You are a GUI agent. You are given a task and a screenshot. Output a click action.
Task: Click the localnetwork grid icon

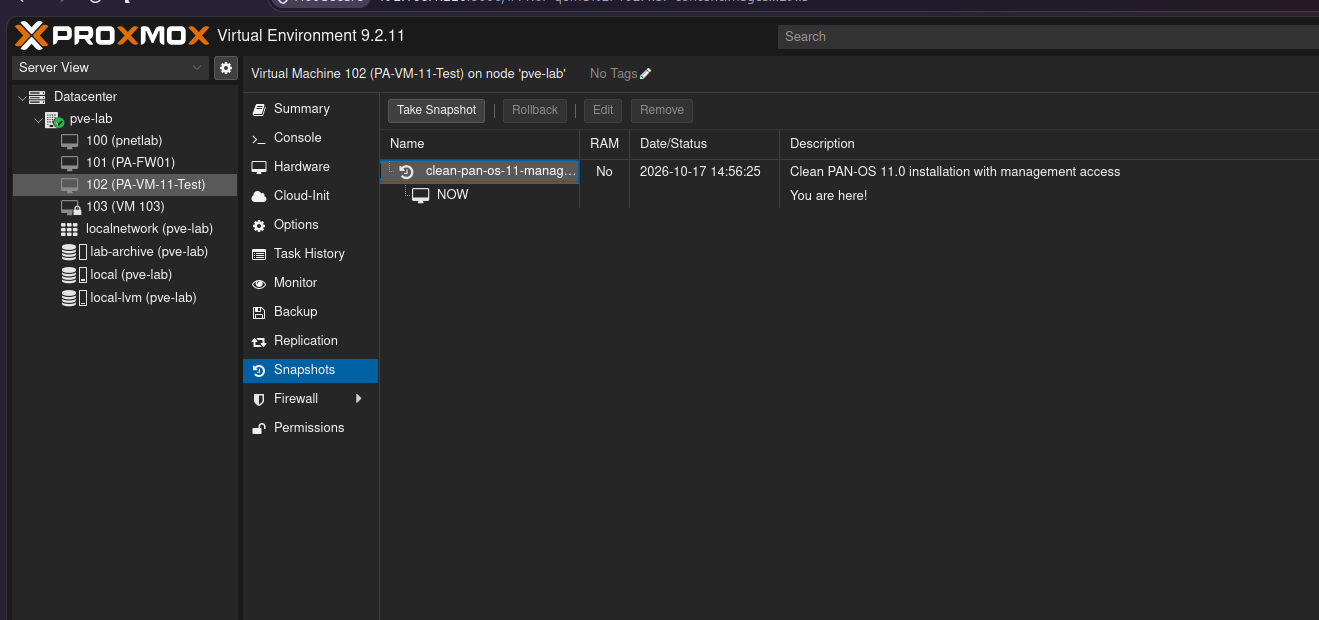69,229
